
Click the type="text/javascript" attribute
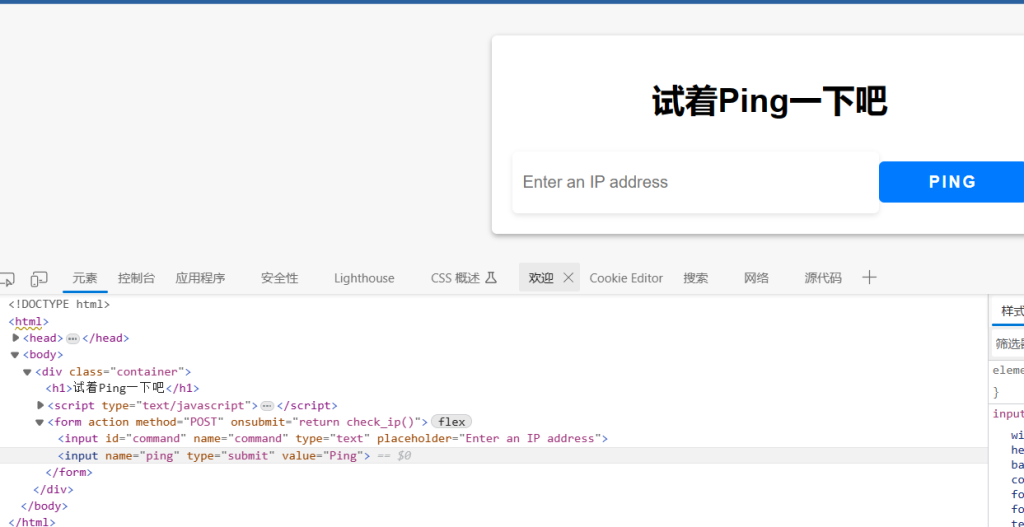pos(176,406)
